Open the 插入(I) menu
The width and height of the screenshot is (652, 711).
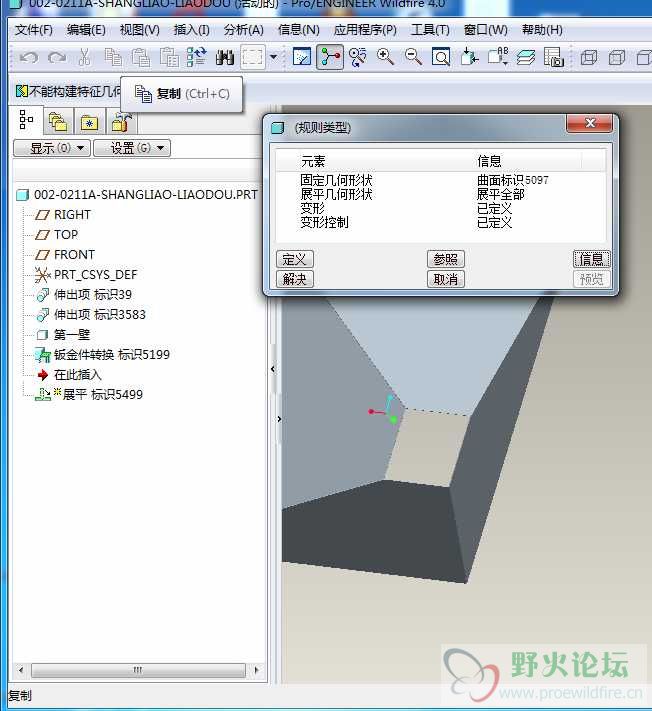coord(192,30)
